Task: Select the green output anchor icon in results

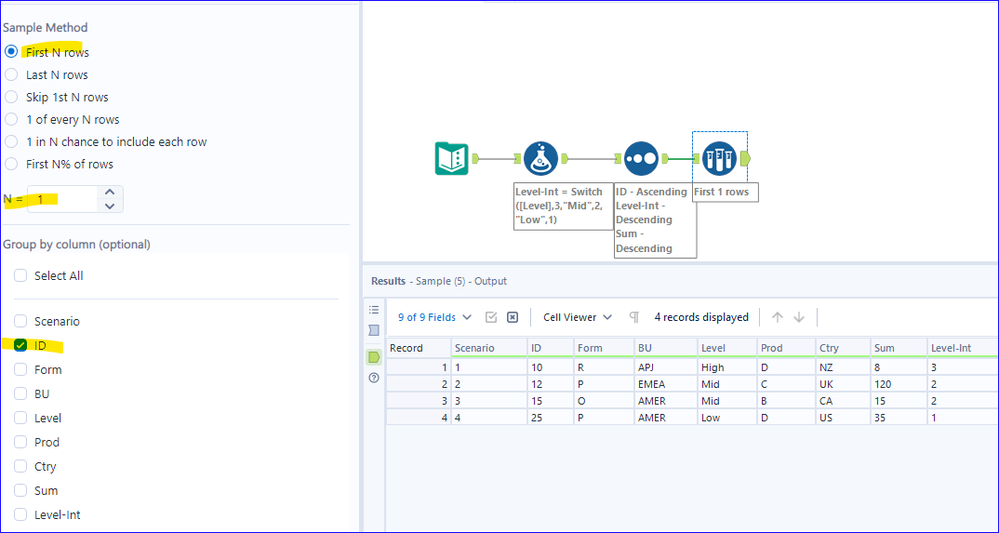Action: pos(374,357)
